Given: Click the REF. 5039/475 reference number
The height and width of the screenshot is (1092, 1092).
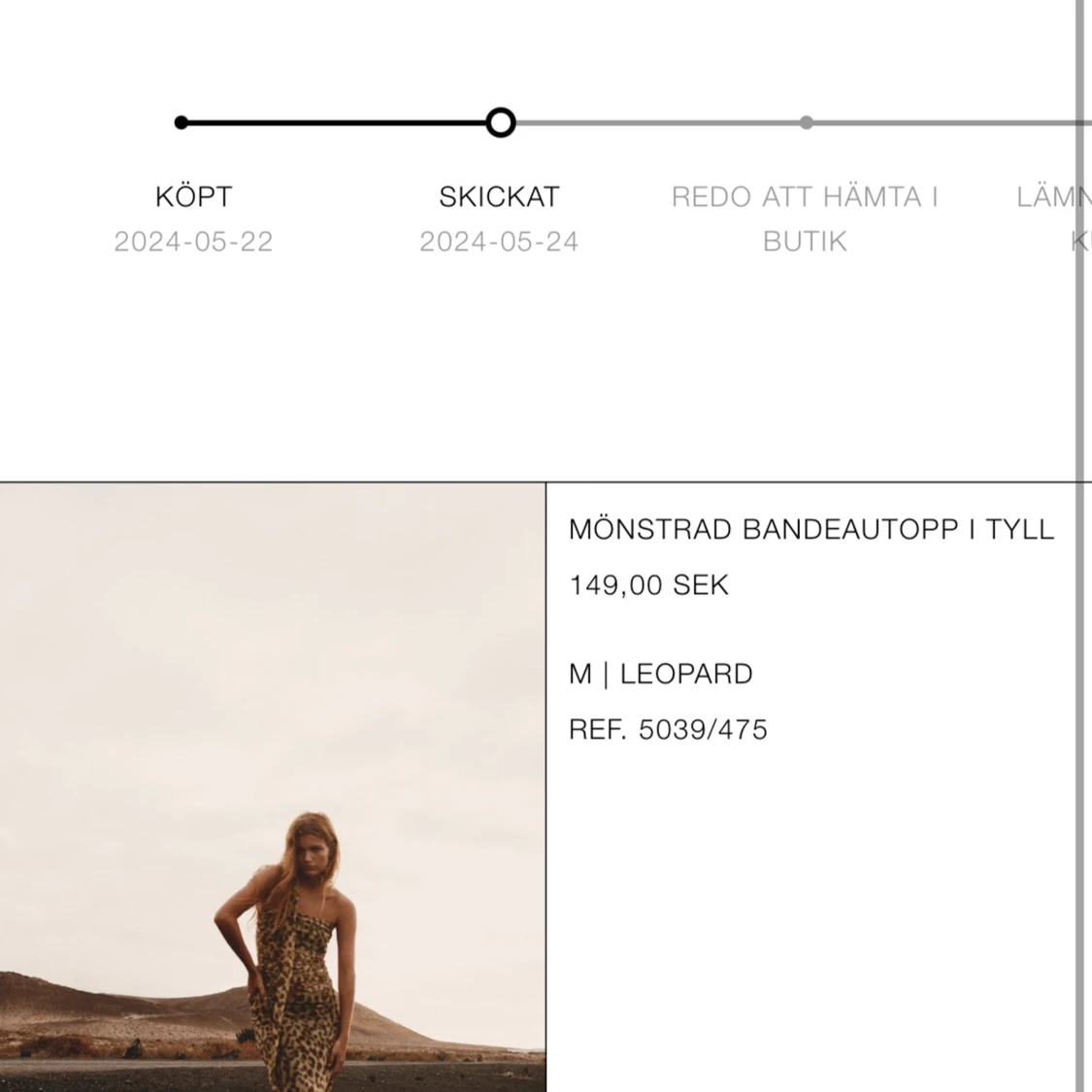Looking at the screenshot, I should pyautogui.click(x=668, y=730).
